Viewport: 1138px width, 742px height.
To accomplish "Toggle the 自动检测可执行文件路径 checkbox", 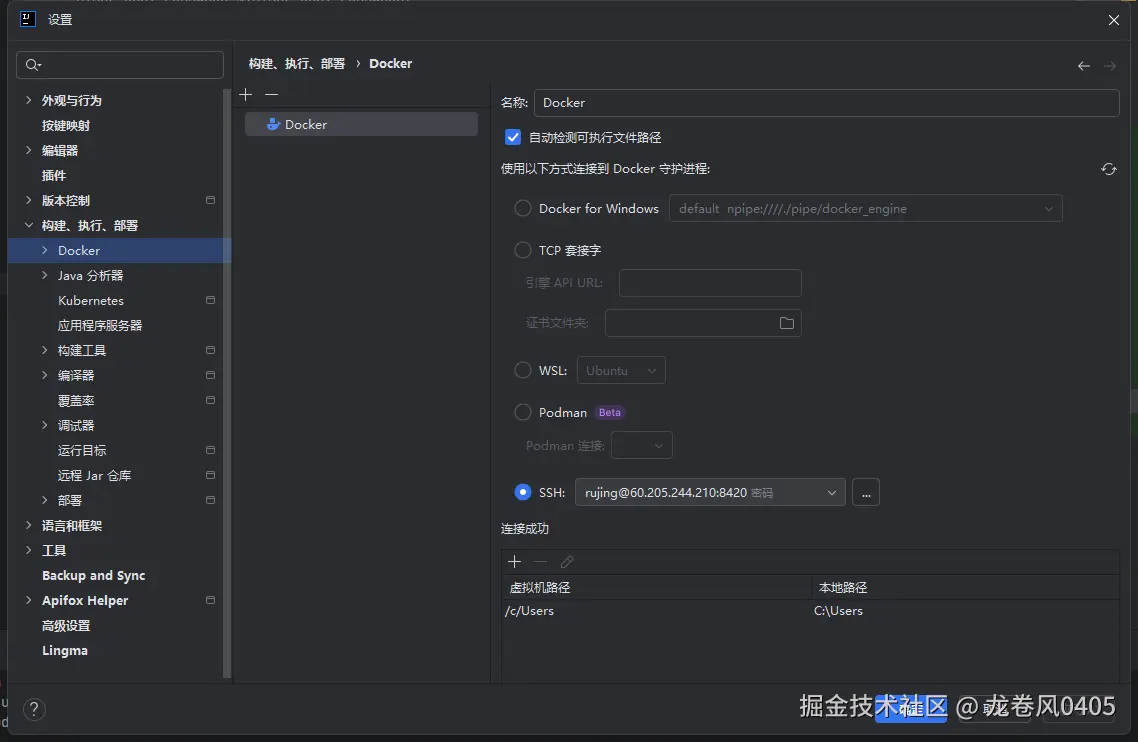I will (512, 137).
